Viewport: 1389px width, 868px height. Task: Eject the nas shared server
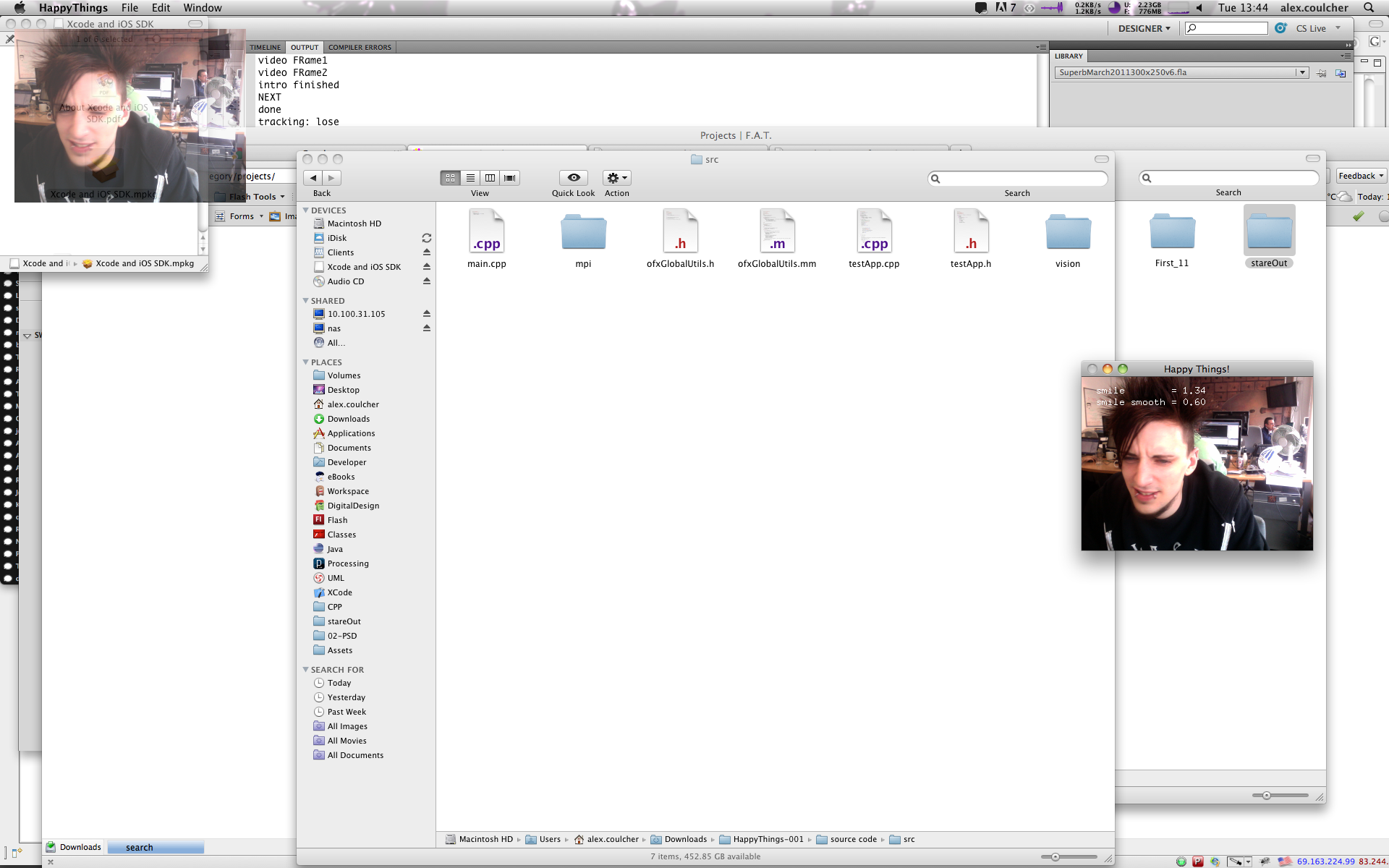tap(427, 328)
